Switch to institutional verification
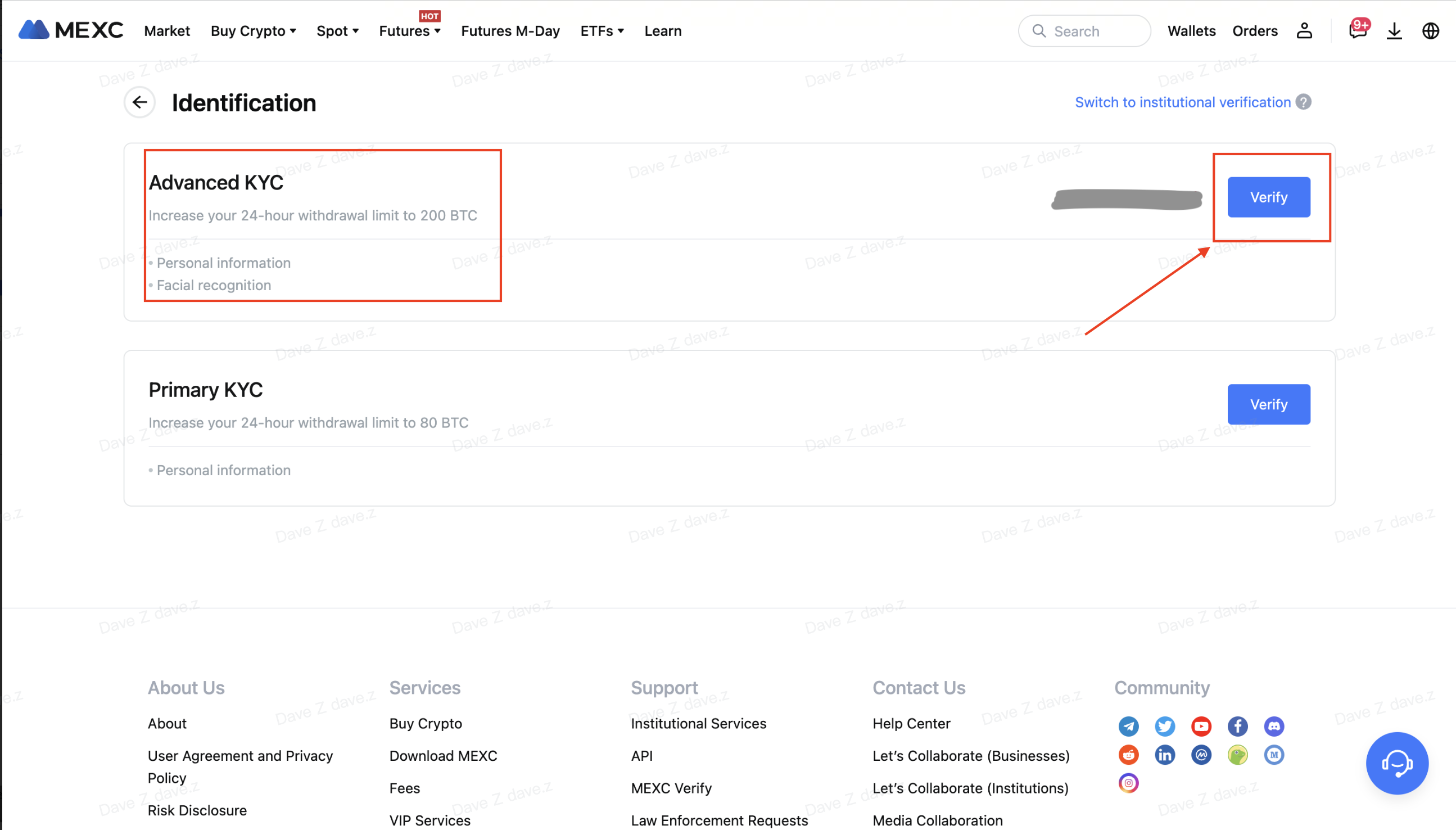Screen dimensions: 1456x830 tap(1182, 102)
